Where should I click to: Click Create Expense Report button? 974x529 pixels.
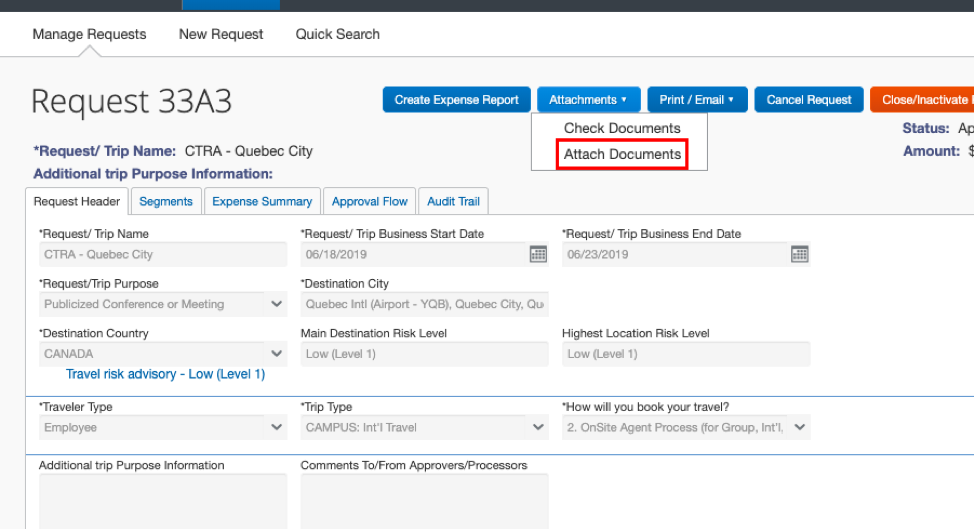[457, 99]
